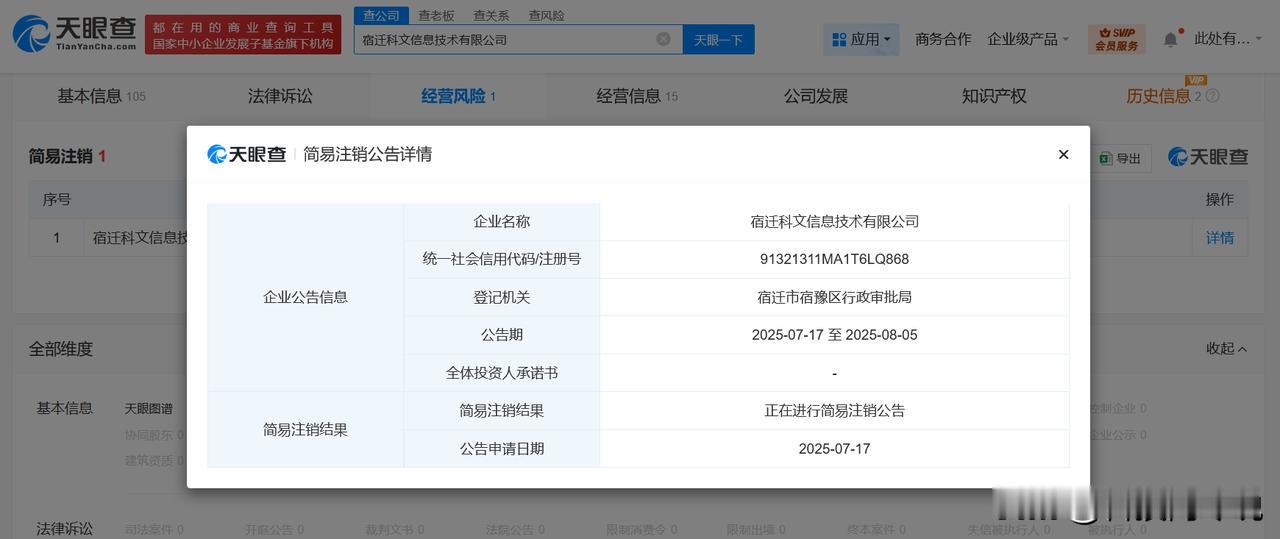1280x539 pixels.
Task: Click the 天眼一下 search button
Action: coord(719,39)
